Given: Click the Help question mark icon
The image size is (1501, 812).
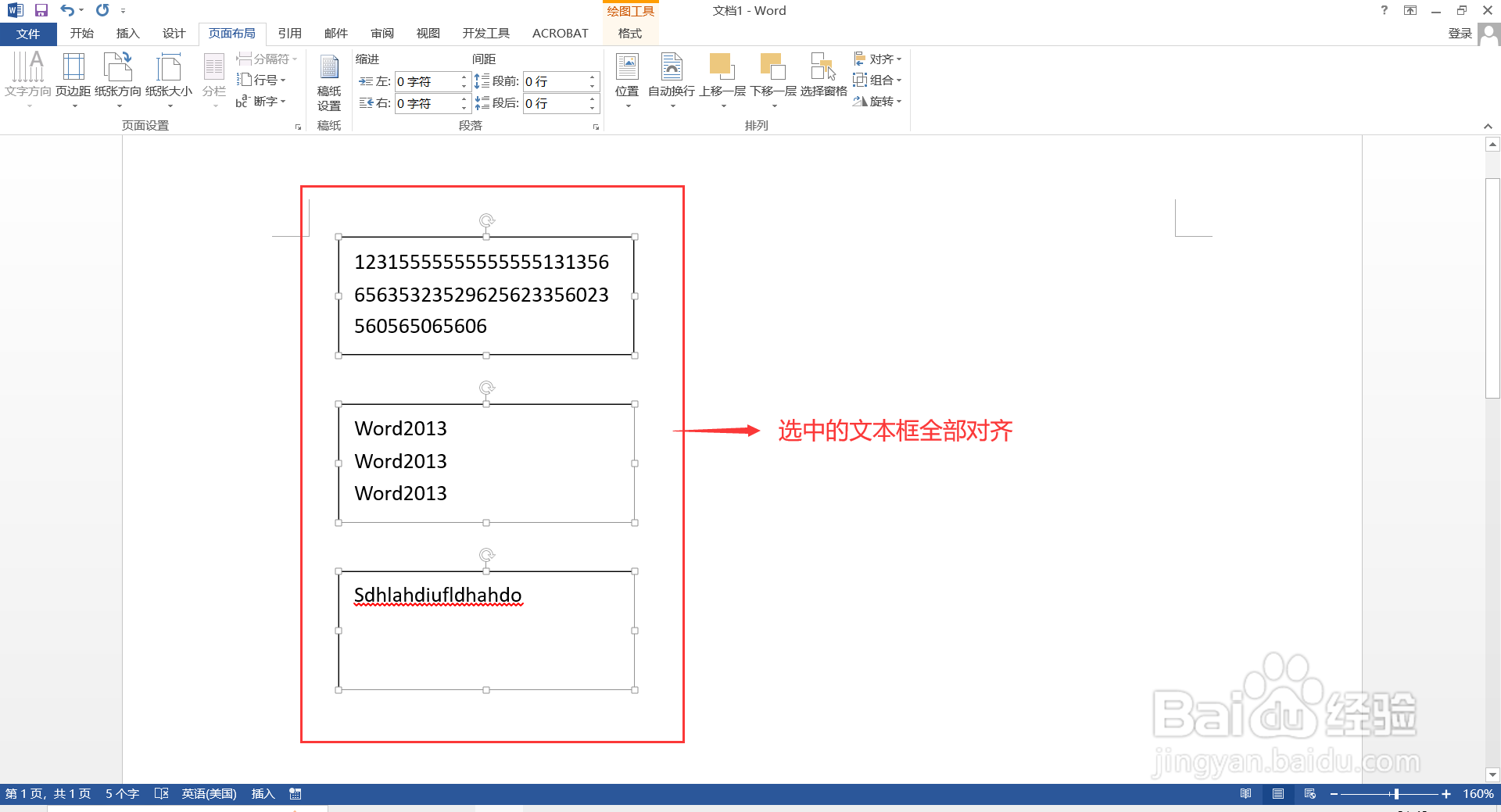Looking at the screenshot, I should tap(1385, 10).
